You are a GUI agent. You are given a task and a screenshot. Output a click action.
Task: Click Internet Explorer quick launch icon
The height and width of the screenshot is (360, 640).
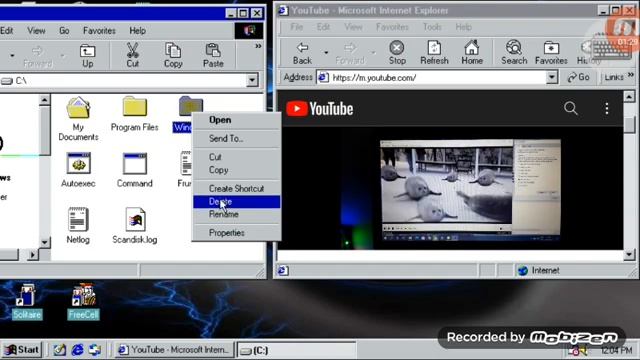tap(78, 350)
